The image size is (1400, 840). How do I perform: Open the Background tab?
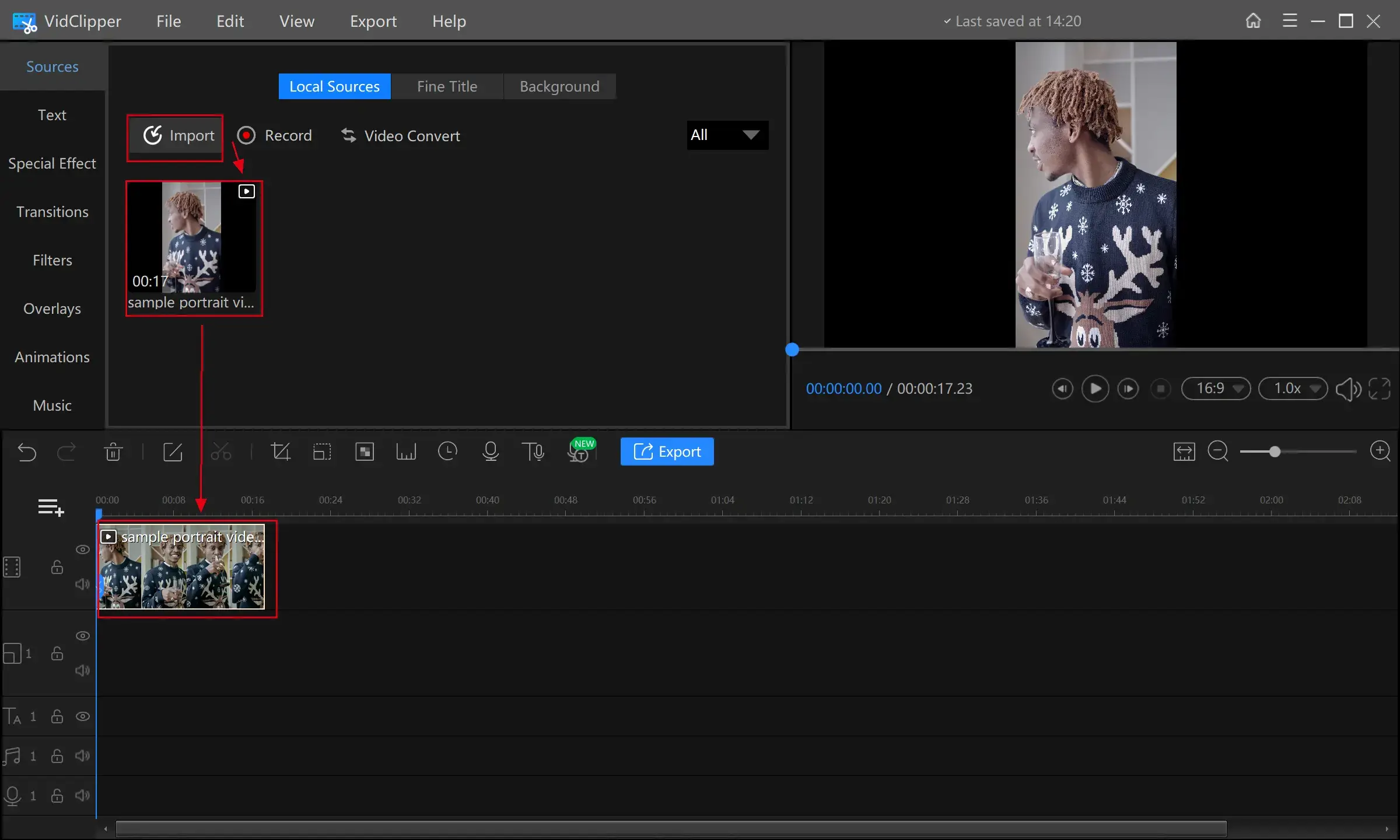pos(559,85)
